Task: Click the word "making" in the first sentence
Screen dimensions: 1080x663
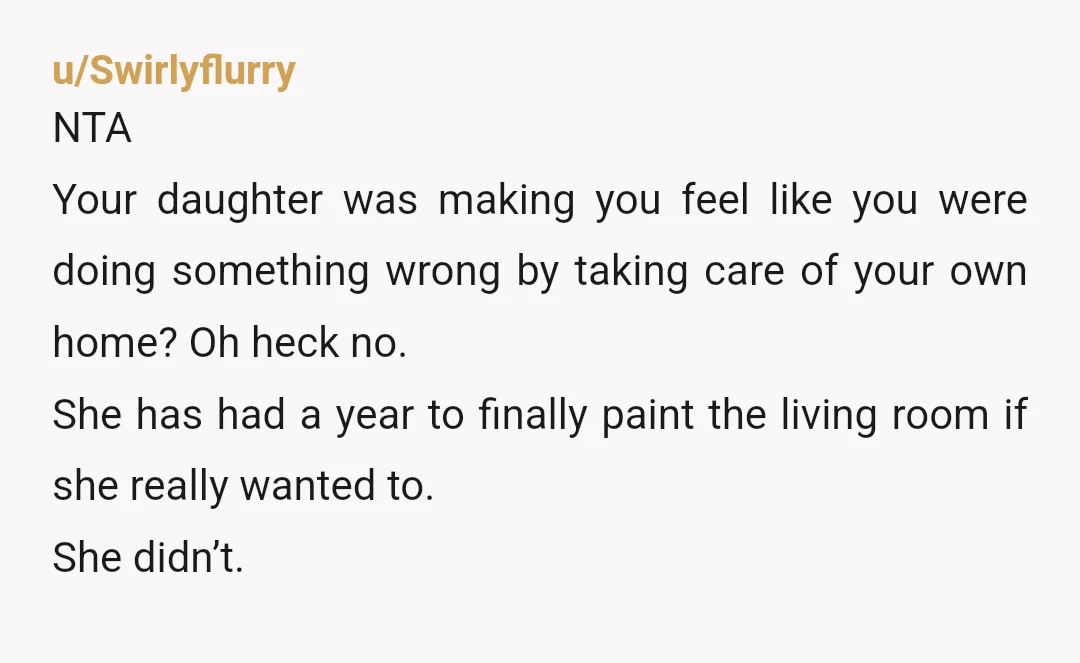Action: 506,201
